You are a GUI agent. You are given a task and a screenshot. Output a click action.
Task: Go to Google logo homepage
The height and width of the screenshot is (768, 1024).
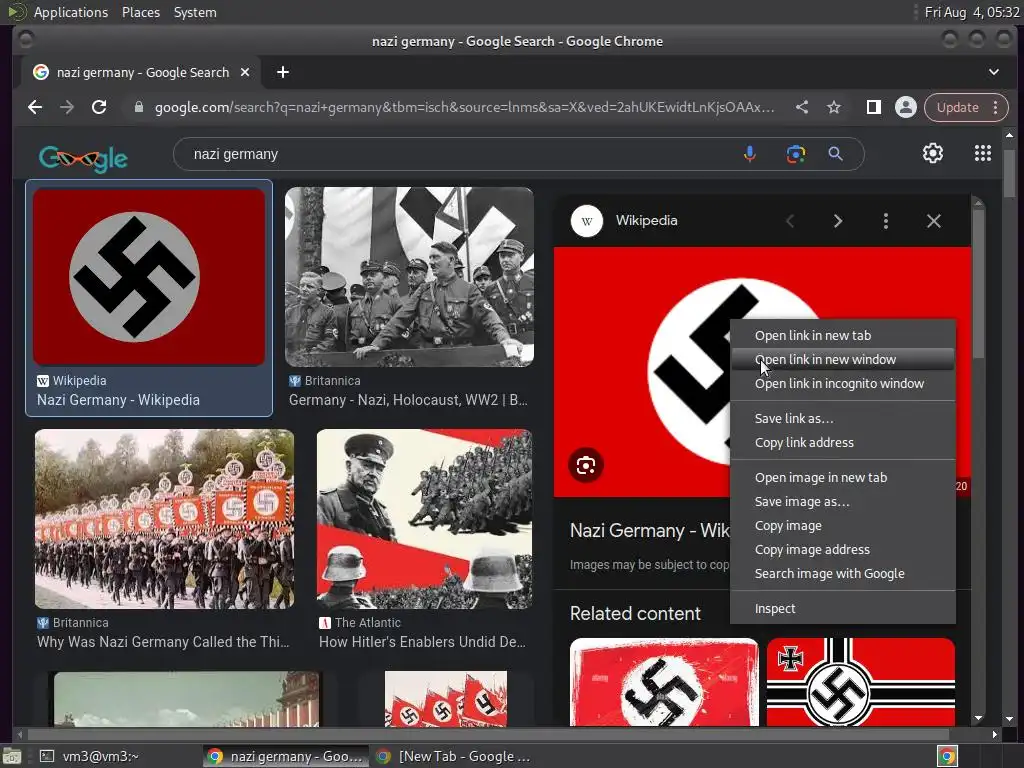pyautogui.click(x=83, y=157)
